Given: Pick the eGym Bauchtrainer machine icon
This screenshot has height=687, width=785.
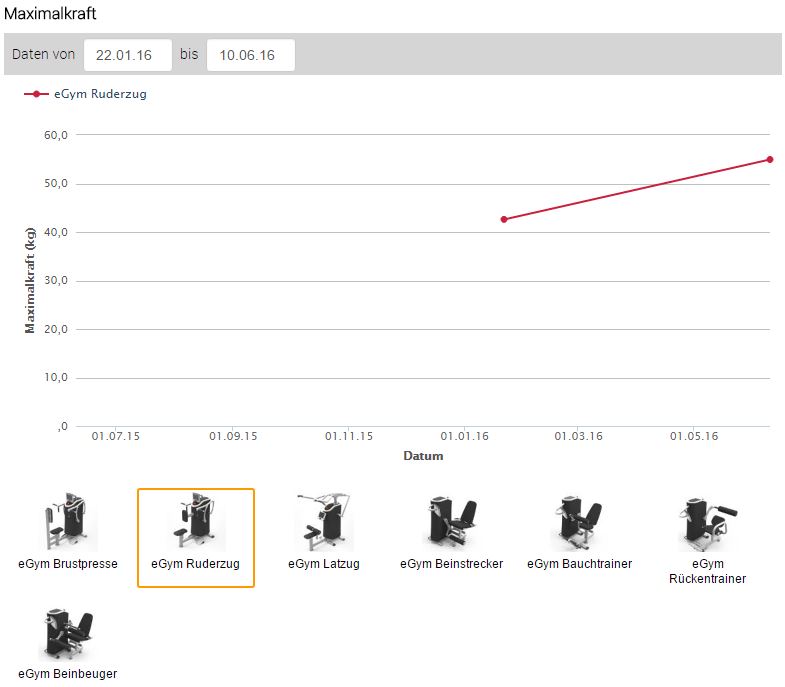Looking at the screenshot, I should click(x=580, y=522).
